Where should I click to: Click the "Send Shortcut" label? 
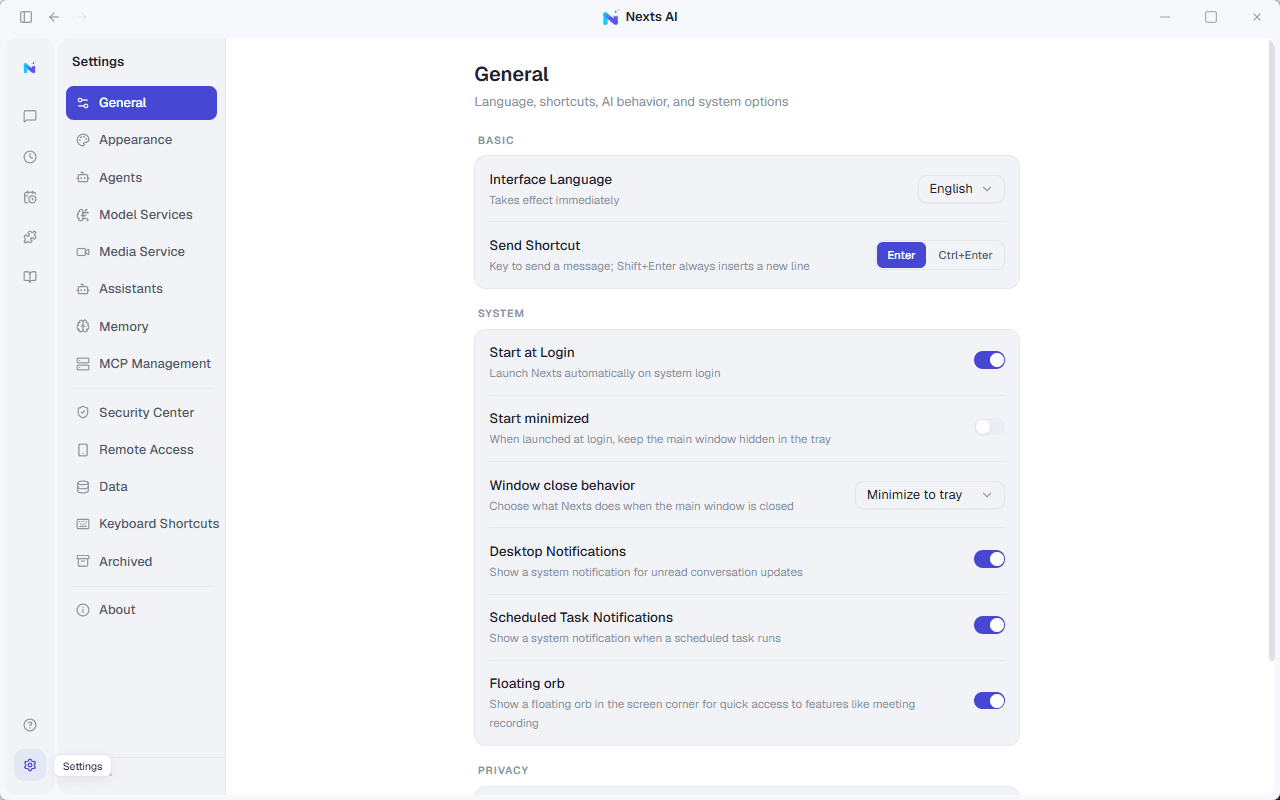535,246
